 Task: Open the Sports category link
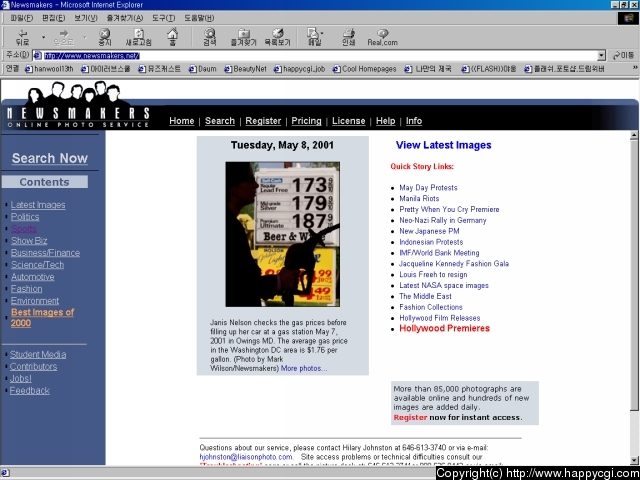click(x=24, y=229)
